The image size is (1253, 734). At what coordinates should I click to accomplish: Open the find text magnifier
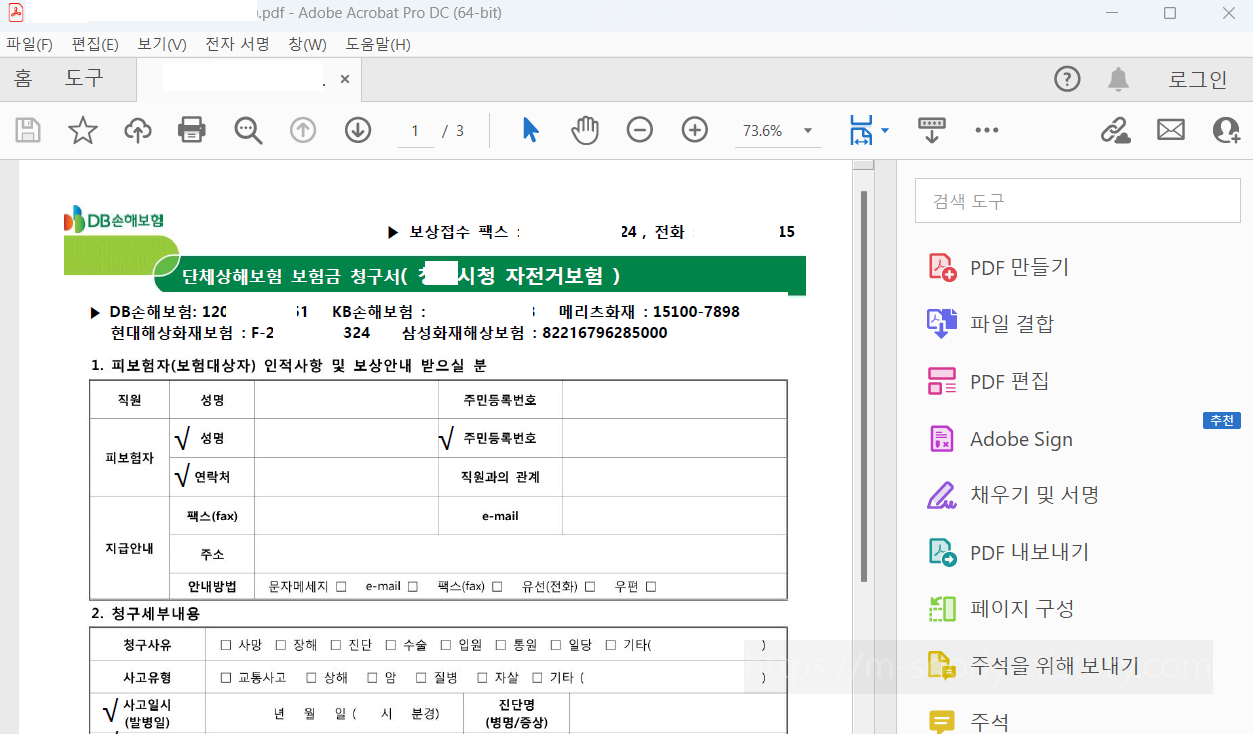tap(247, 130)
